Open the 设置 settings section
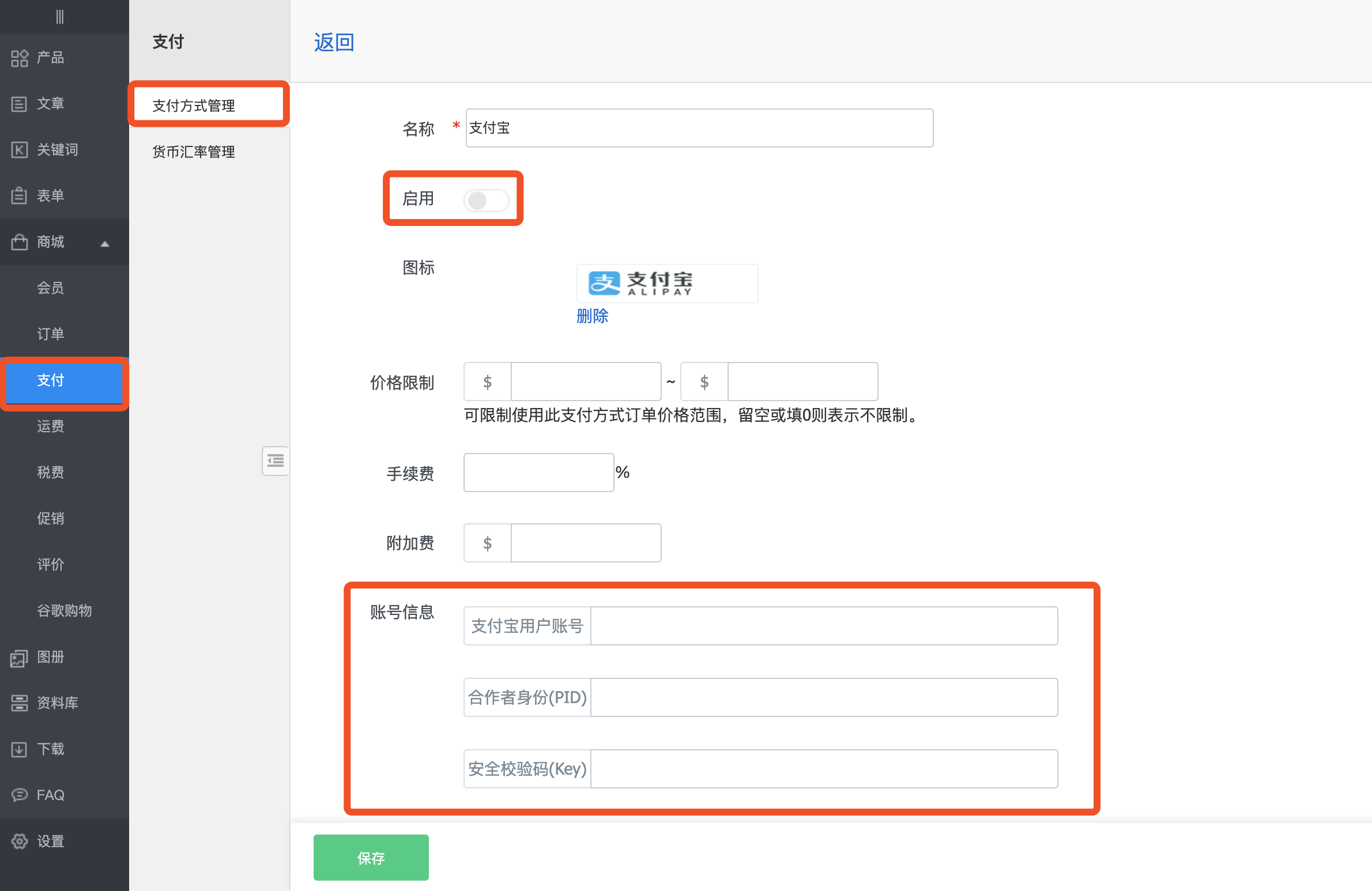The image size is (1372, 891). (x=50, y=841)
